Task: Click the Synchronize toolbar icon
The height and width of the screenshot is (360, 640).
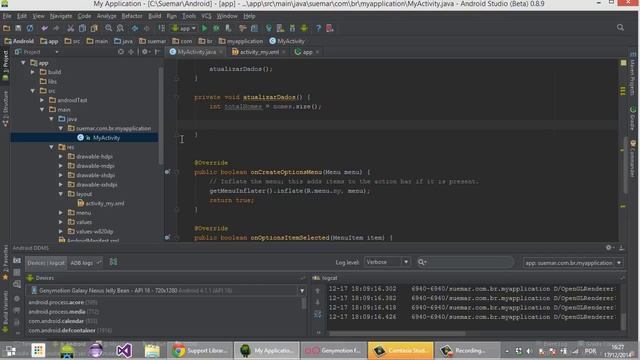Action: [30, 28]
